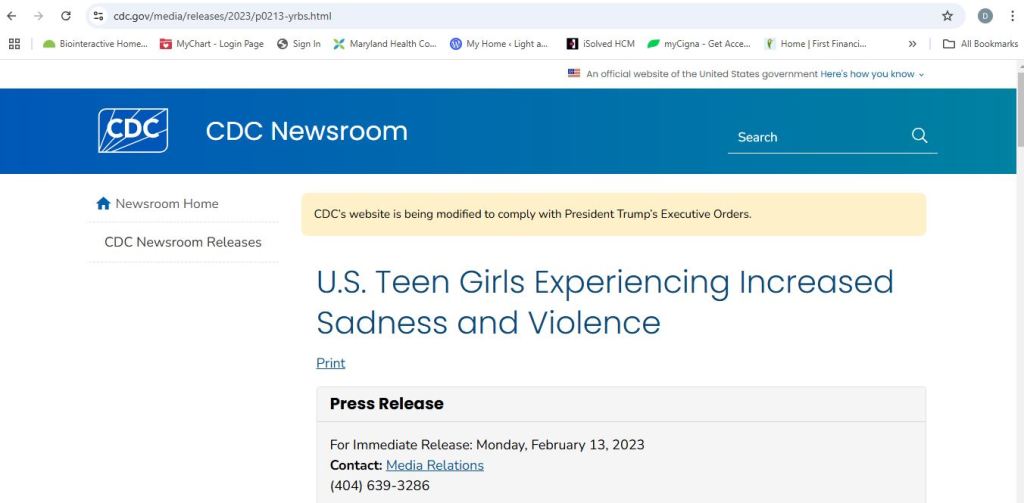
Task: Expand "Here's how you know" disclosure
Action: point(872,74)
